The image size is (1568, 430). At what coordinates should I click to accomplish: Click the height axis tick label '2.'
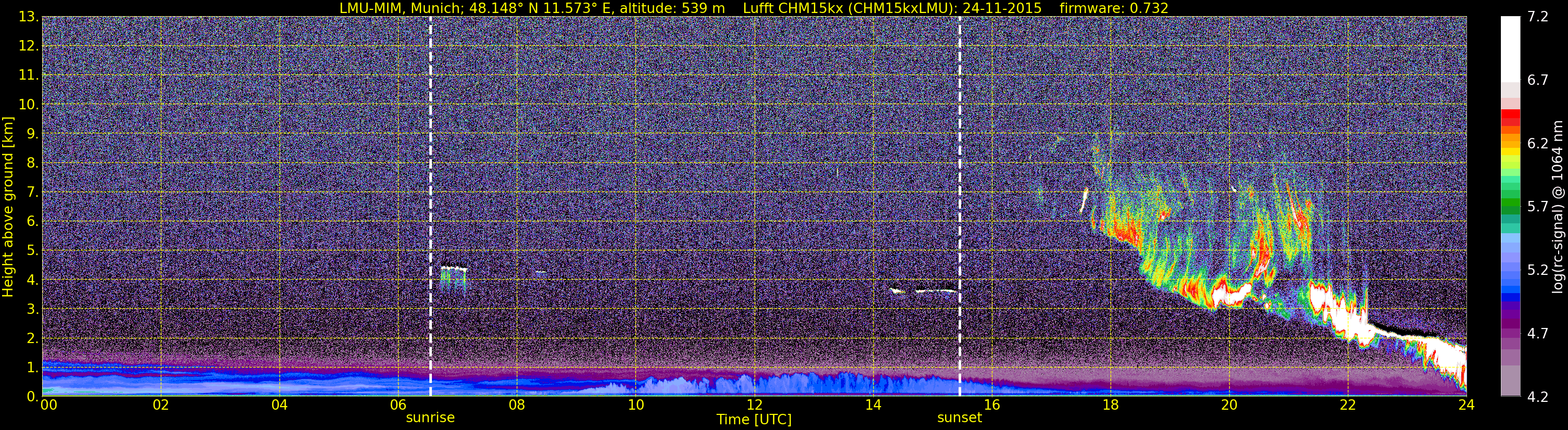coord(32,338)
